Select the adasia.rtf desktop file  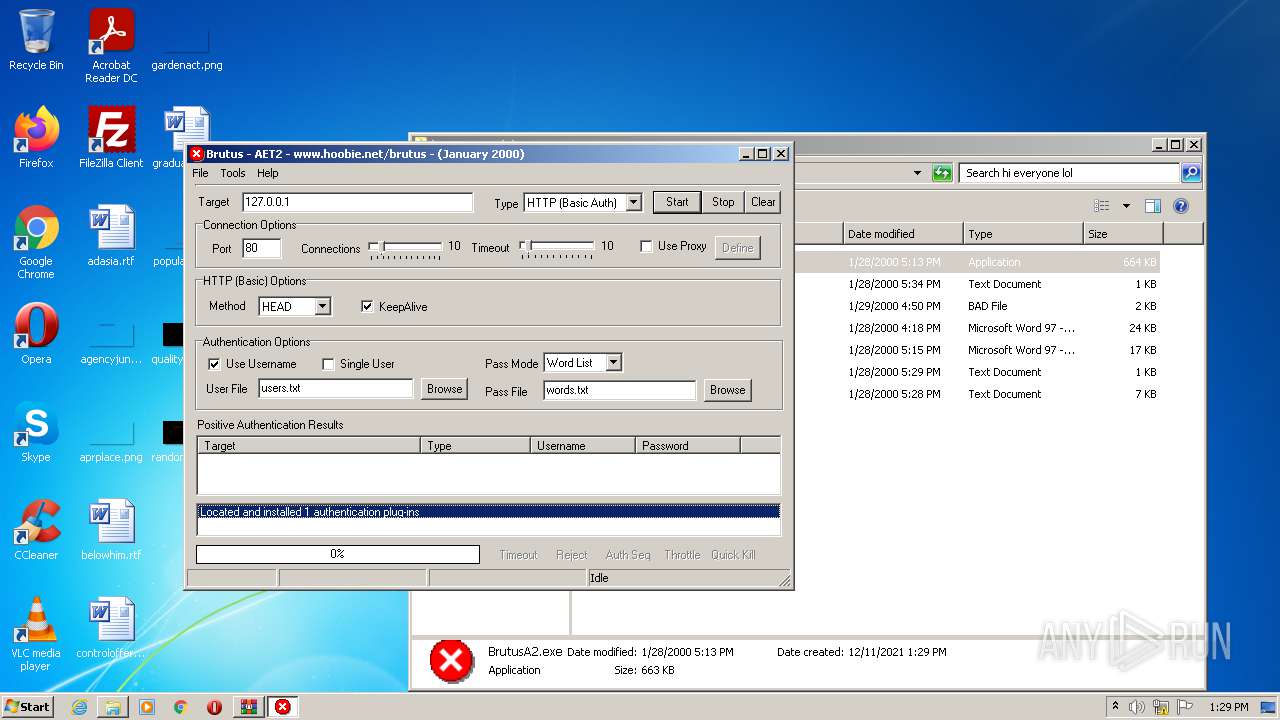point(111,236)
